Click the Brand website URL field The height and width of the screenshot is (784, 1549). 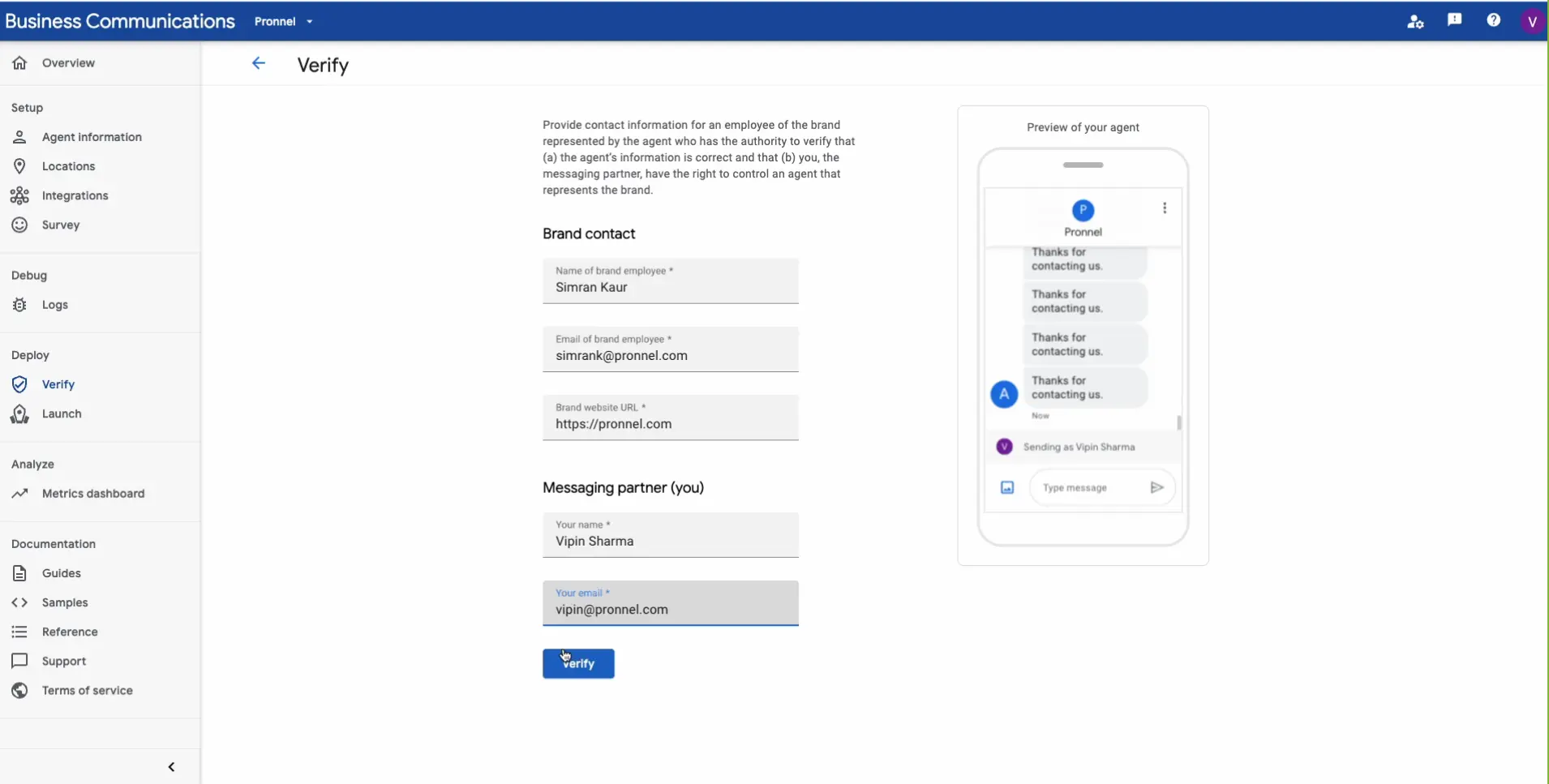(671, 418)
